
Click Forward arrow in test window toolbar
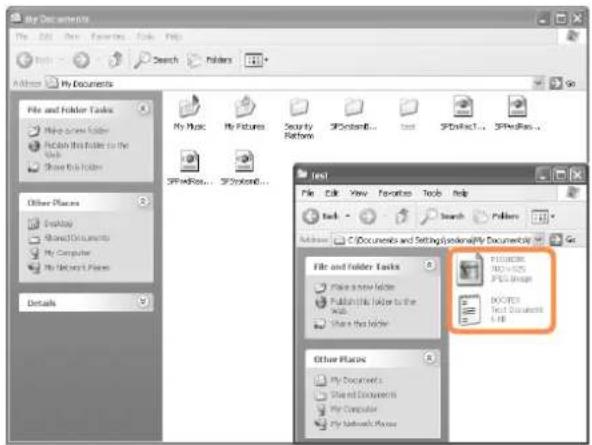pos(368,216)
